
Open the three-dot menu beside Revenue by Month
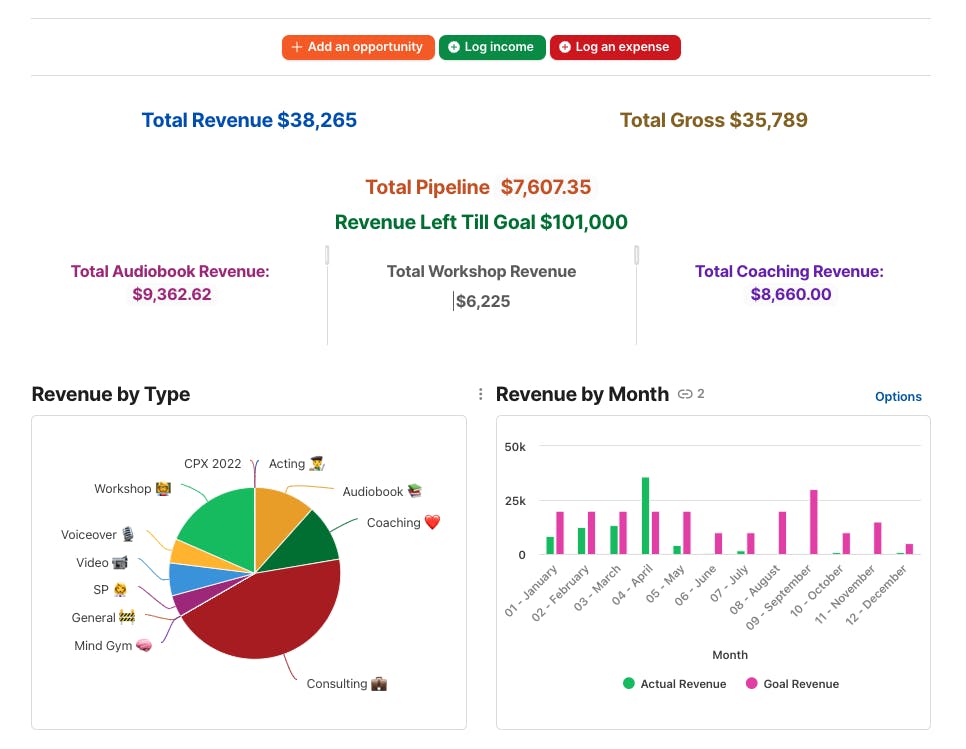coord(481,394)
